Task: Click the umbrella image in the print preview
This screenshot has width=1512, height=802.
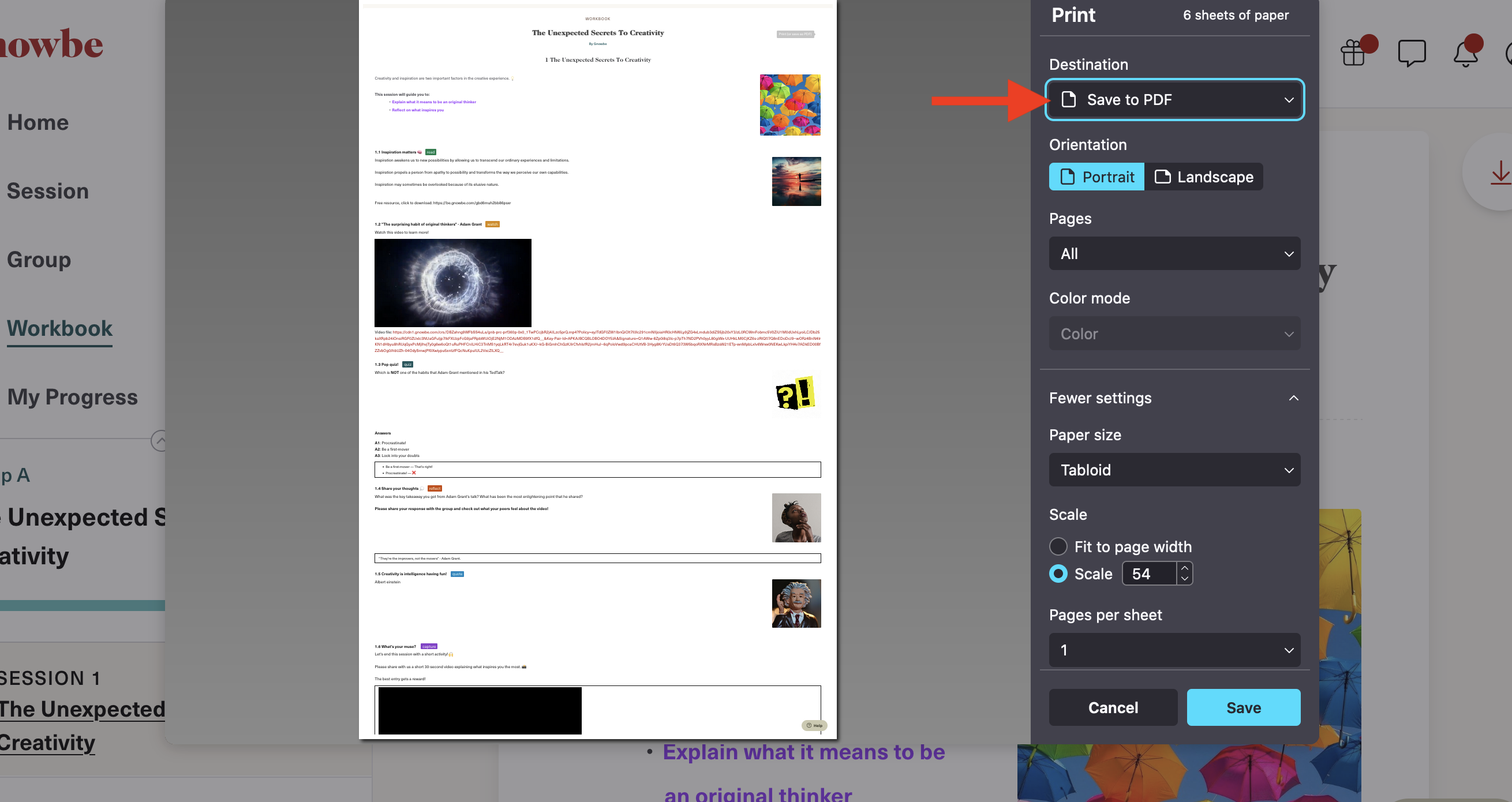Action: coord(790,105)
